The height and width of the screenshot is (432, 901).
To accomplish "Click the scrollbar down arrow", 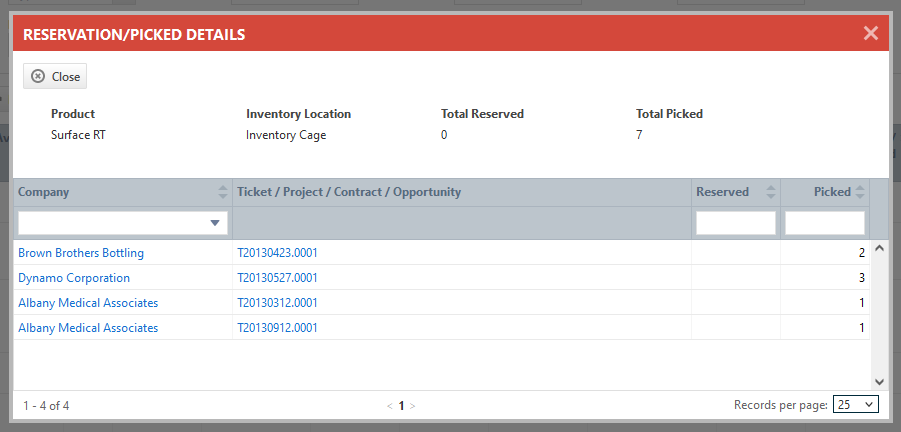I will (879, 381).
